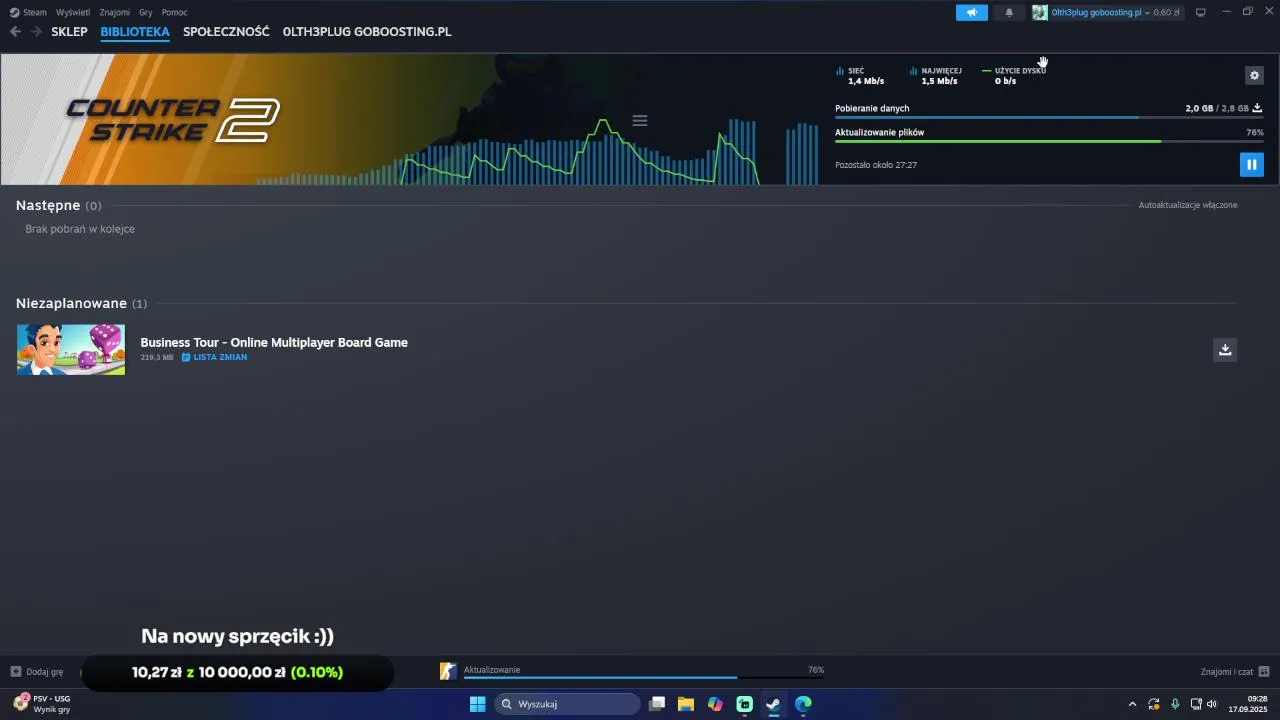Switch to the BIBLIOTEKA tab
This screenshot has width=1280, height=720.
[x=135, y=32]
